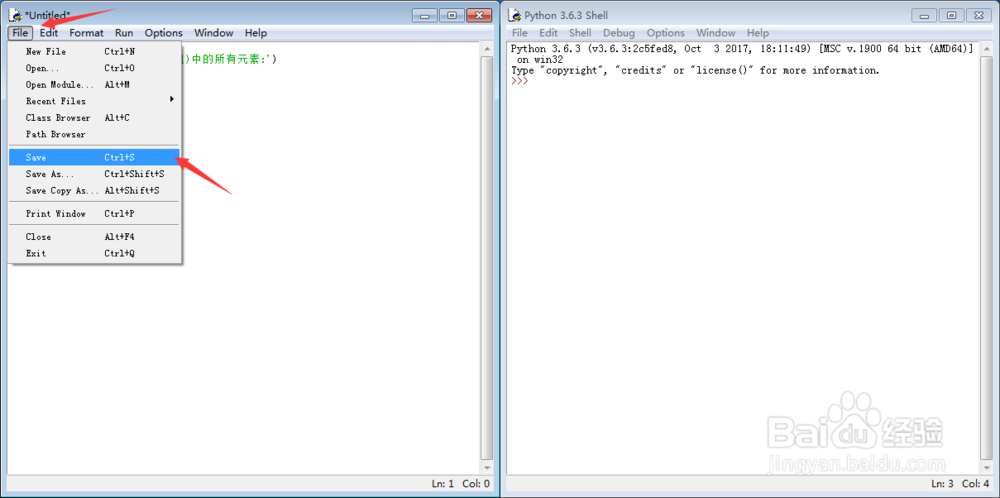This screenshot has width=1000, height=498.
Task: Select Print Window menu entry
Action: click(x=94, y=214)
